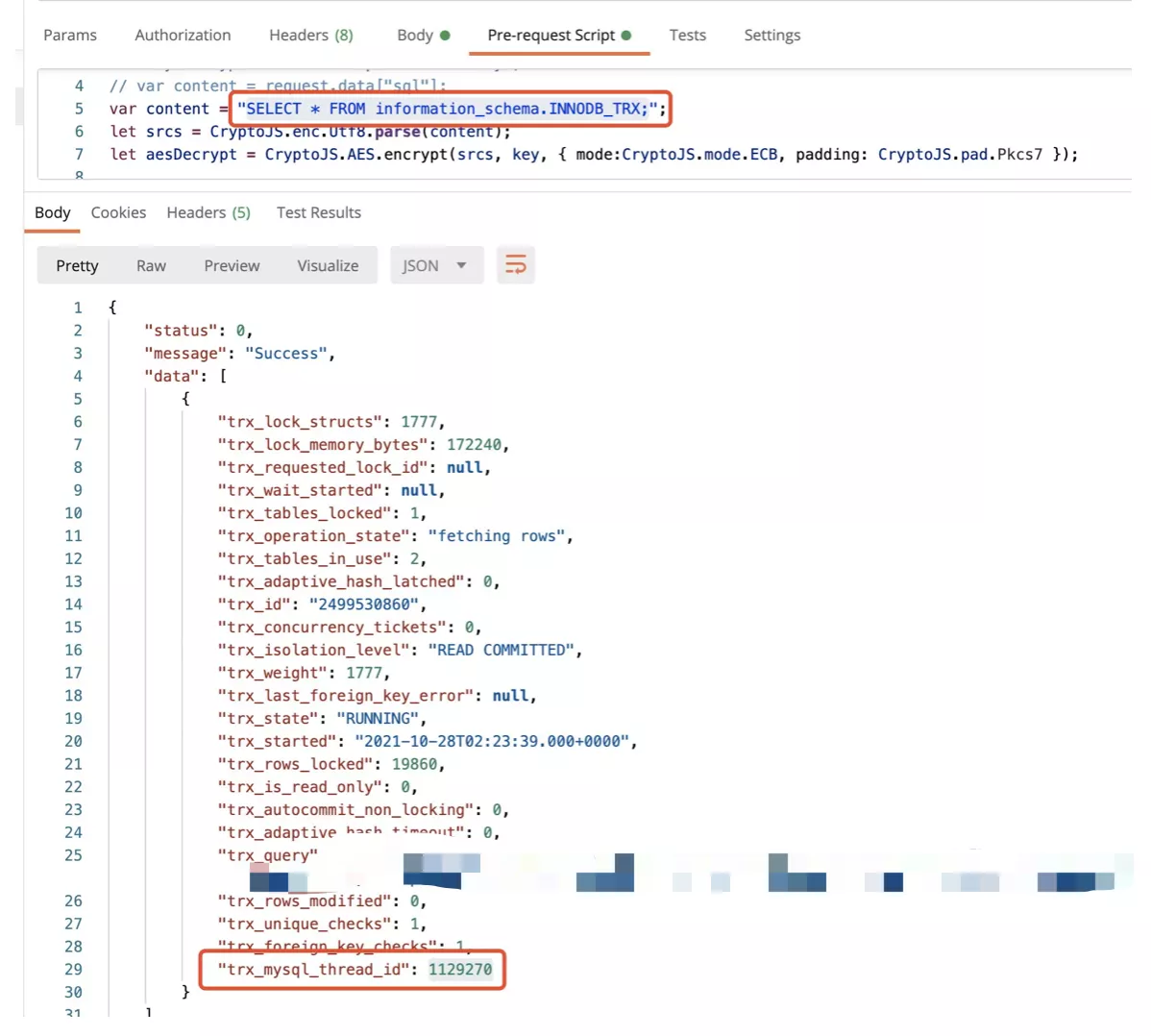
Task: Open the Authorization tab
Action: [x=183, y=36]
